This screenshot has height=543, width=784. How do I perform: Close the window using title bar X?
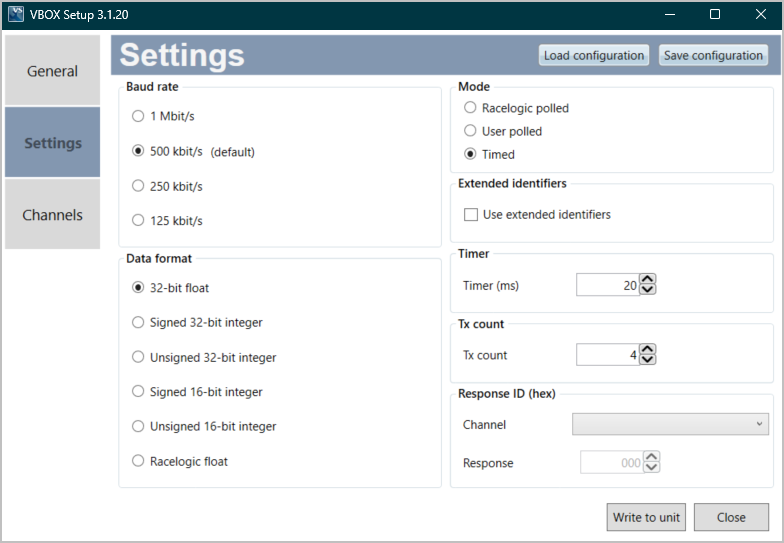(x=760, y=14)
